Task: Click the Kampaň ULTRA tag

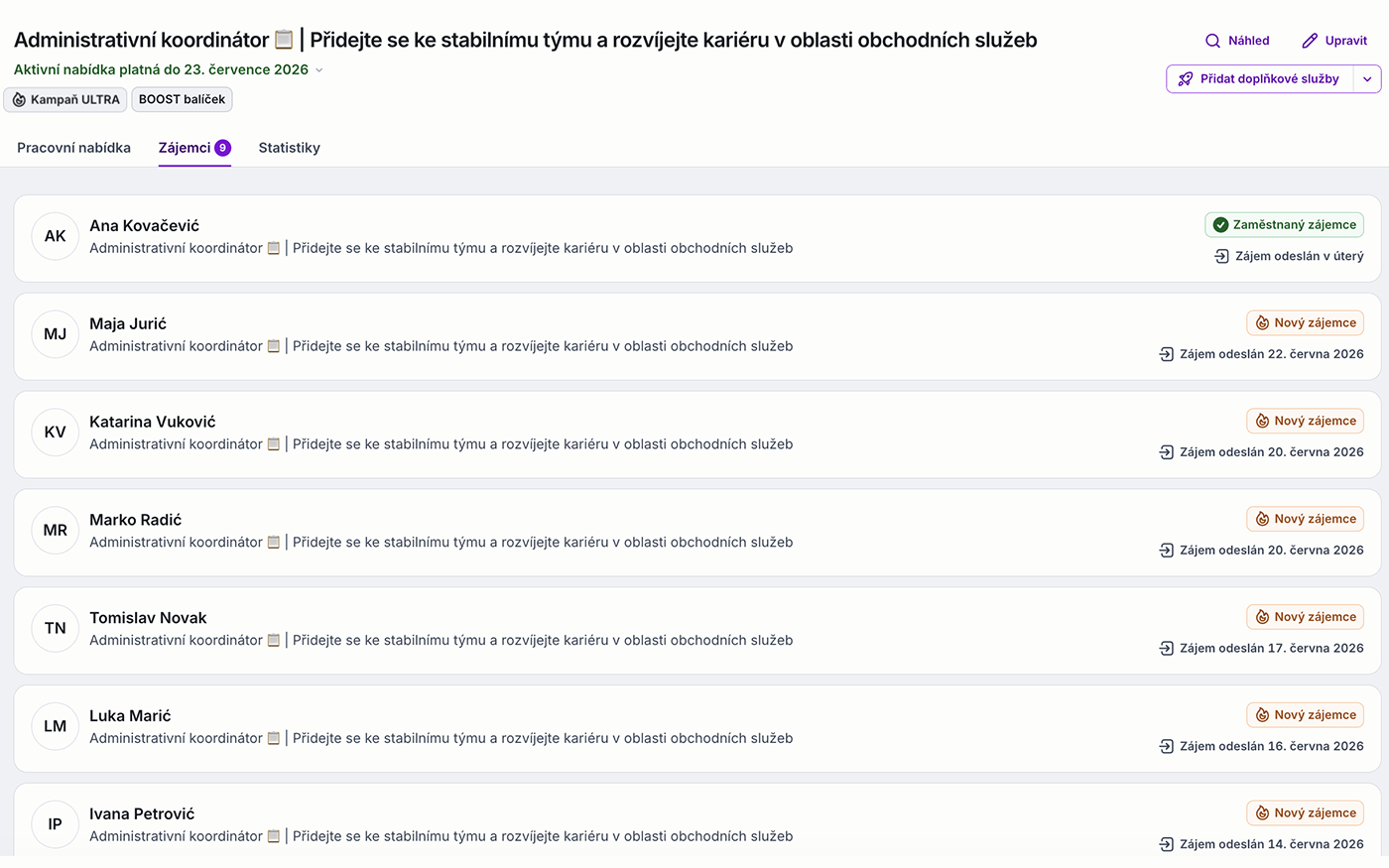Action: (65, 99)
